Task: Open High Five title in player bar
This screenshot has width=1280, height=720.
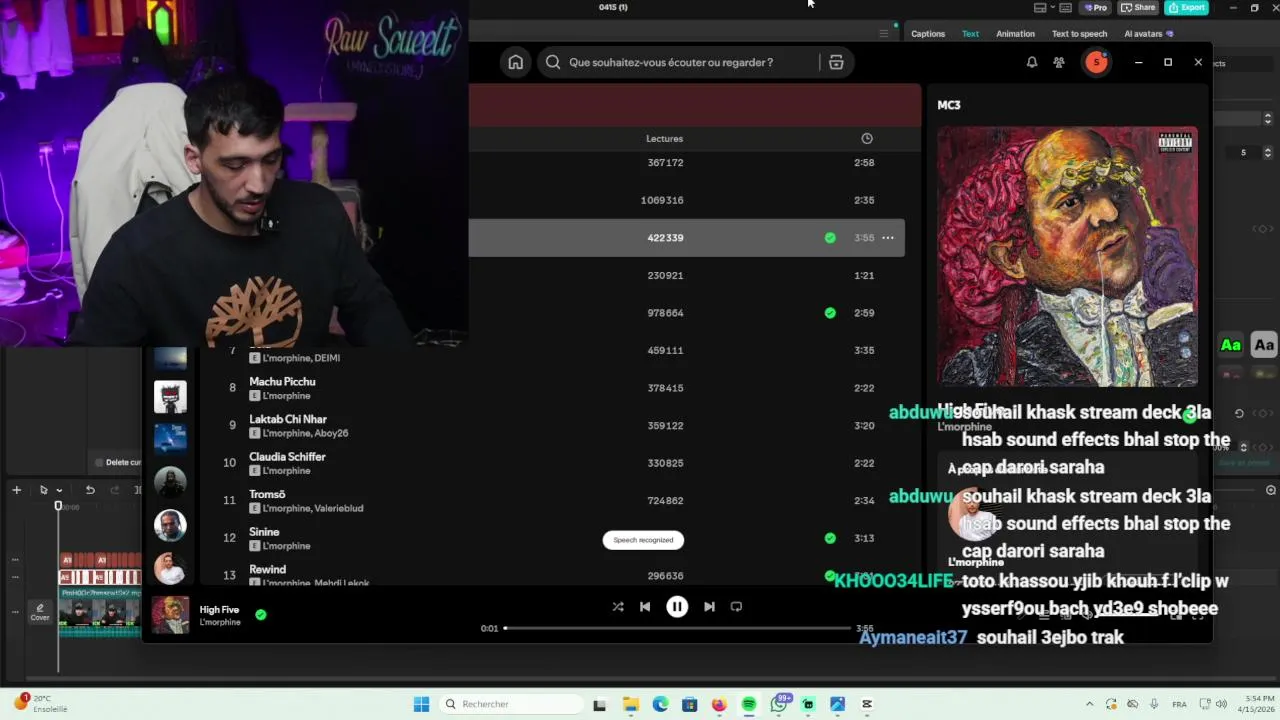Action: pos(219,609)
